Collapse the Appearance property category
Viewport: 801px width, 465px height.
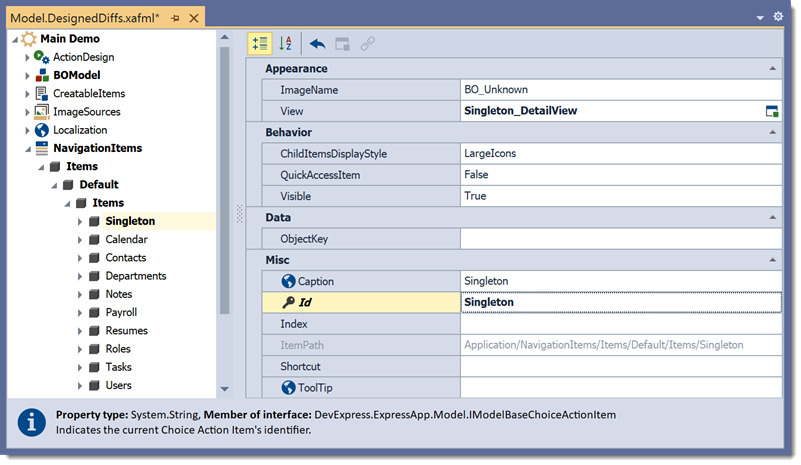(x=772, y=68)
